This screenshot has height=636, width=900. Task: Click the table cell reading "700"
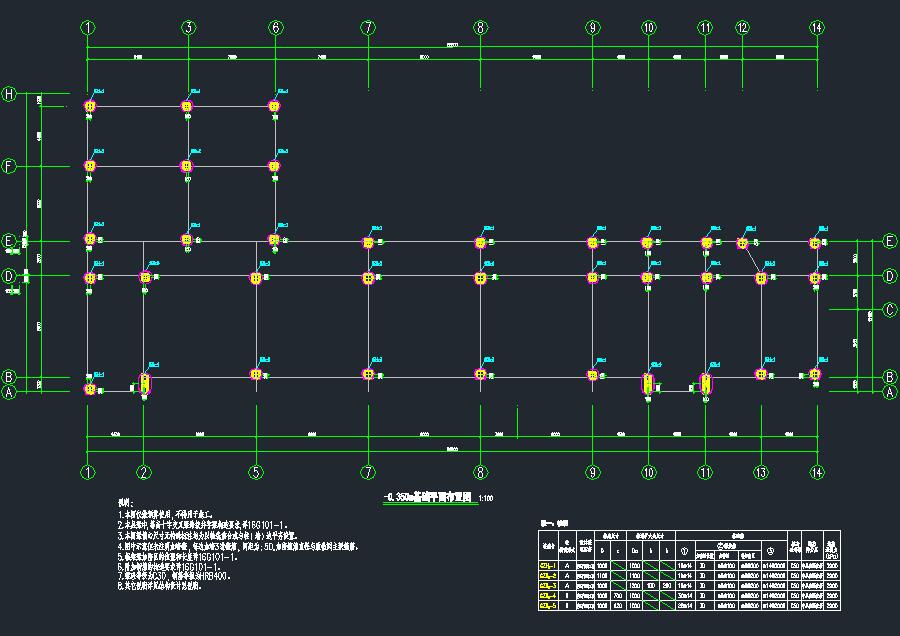(x=618, y=596)
